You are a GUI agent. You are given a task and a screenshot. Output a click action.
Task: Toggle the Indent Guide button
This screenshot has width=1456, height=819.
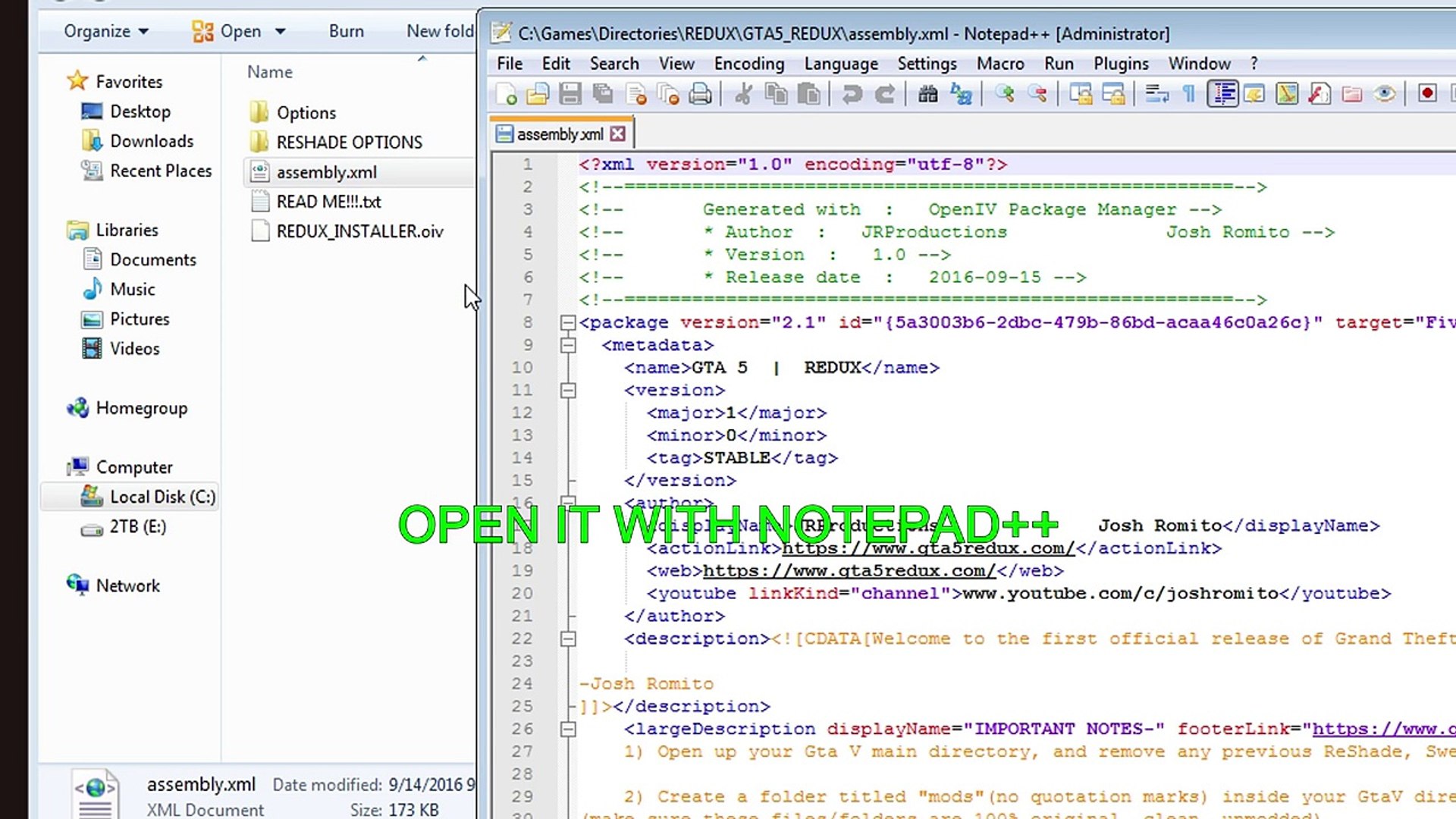(x=1222, y=94)
